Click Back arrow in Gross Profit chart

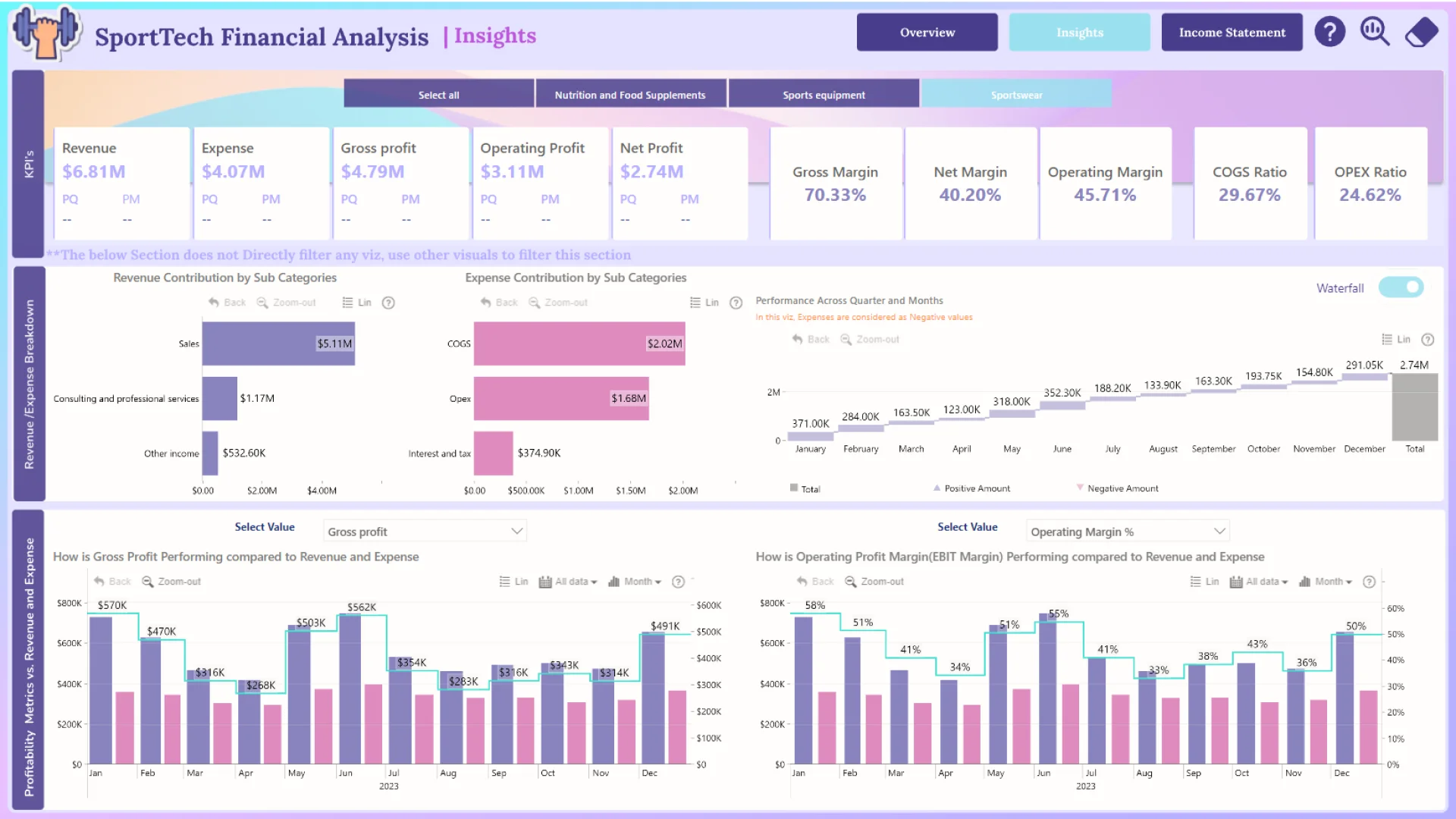[112, 582]
